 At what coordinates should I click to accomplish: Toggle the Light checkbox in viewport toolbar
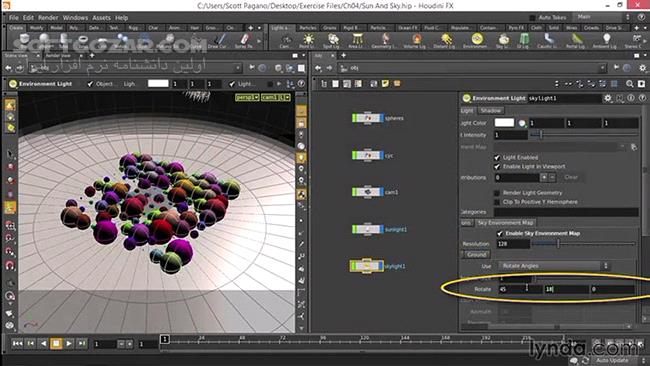232,84
